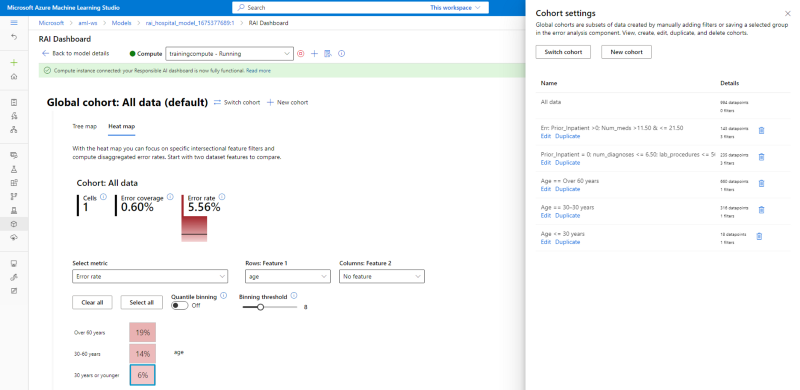The width and height of the screenshot is (800, 390).
Task: Open the Columns: Feature 2 dropdown
Action: (382, 276)
